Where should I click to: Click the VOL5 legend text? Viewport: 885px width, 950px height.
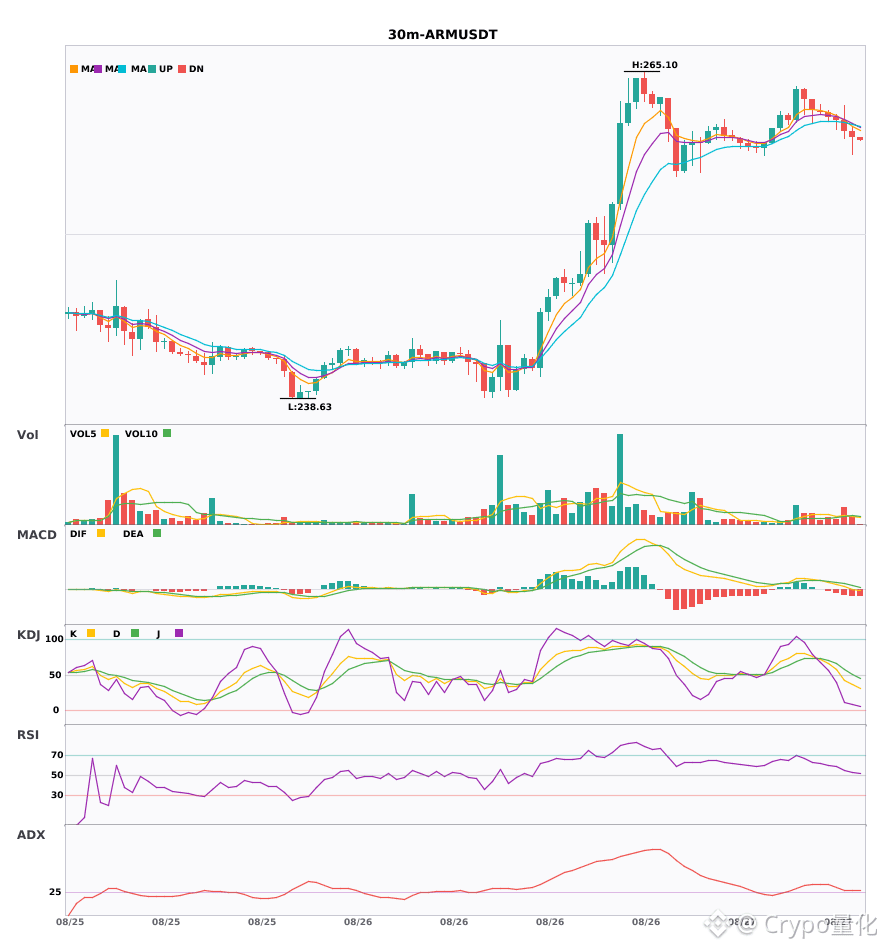[x=83, y=434]
